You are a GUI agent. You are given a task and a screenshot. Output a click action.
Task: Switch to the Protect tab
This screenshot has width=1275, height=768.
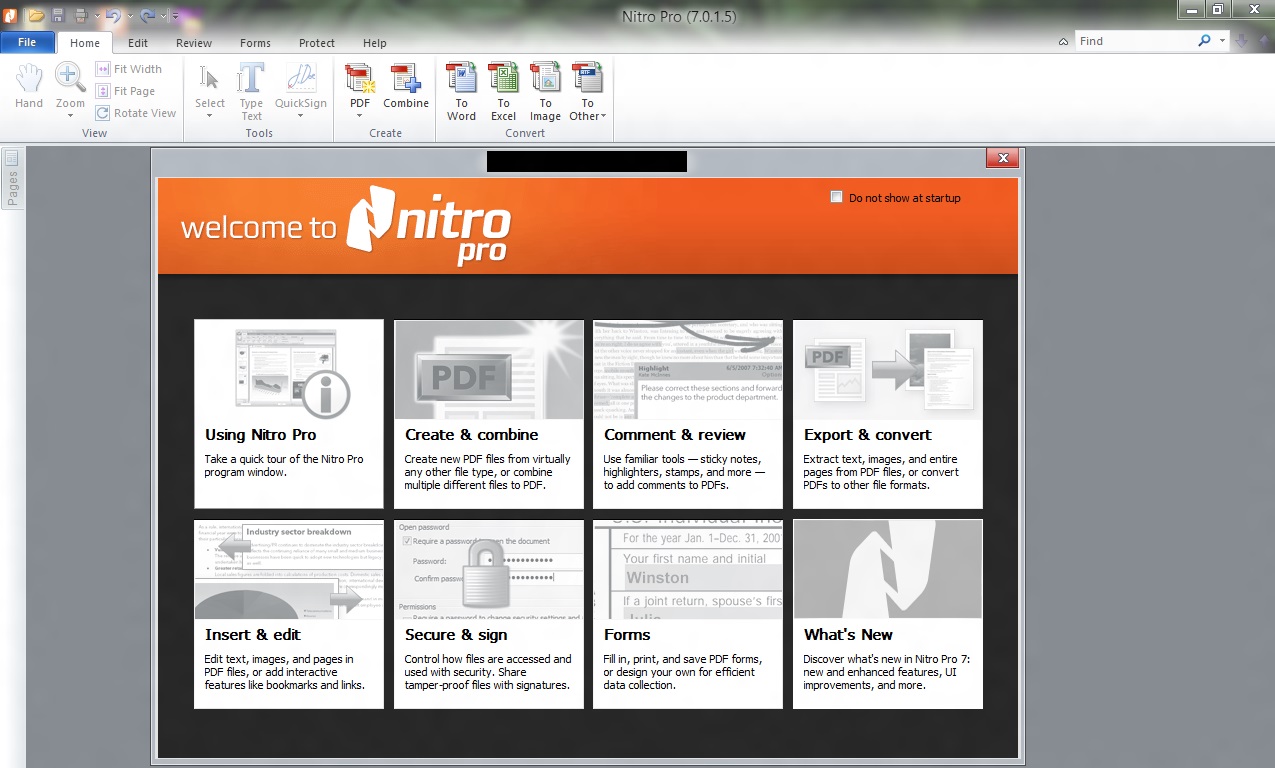tap(317, 43)
